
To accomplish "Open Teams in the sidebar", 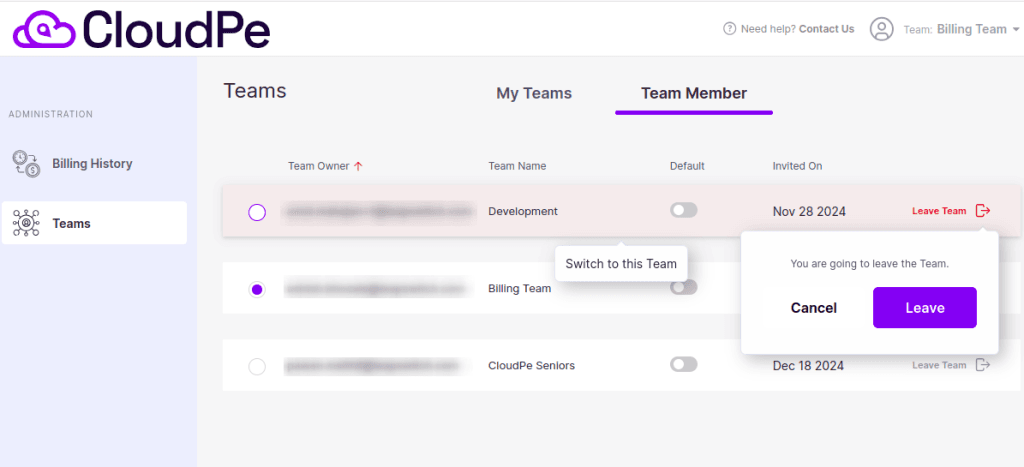I will click(94, 223).
